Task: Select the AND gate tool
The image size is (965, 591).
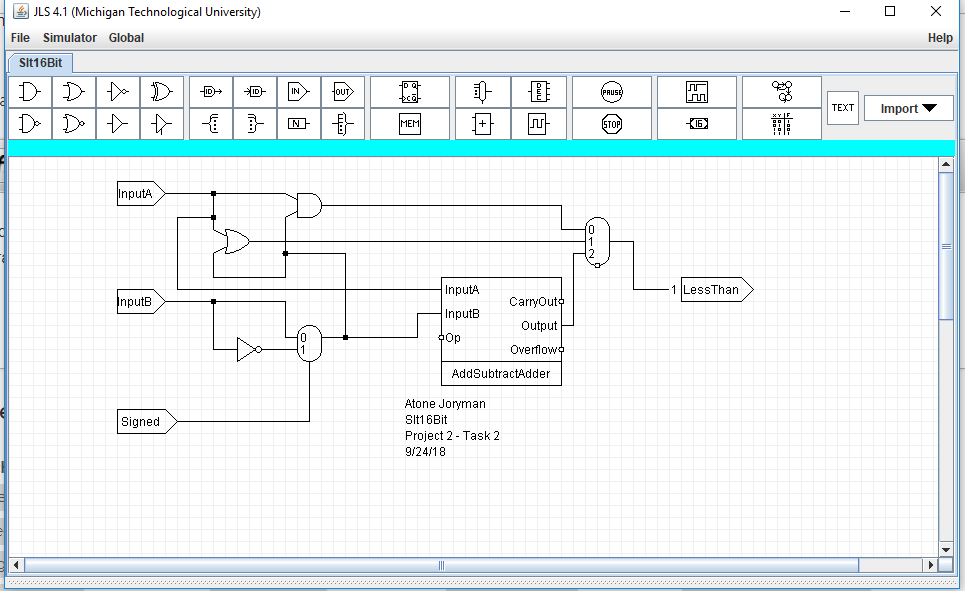Action: pos(30,92)
